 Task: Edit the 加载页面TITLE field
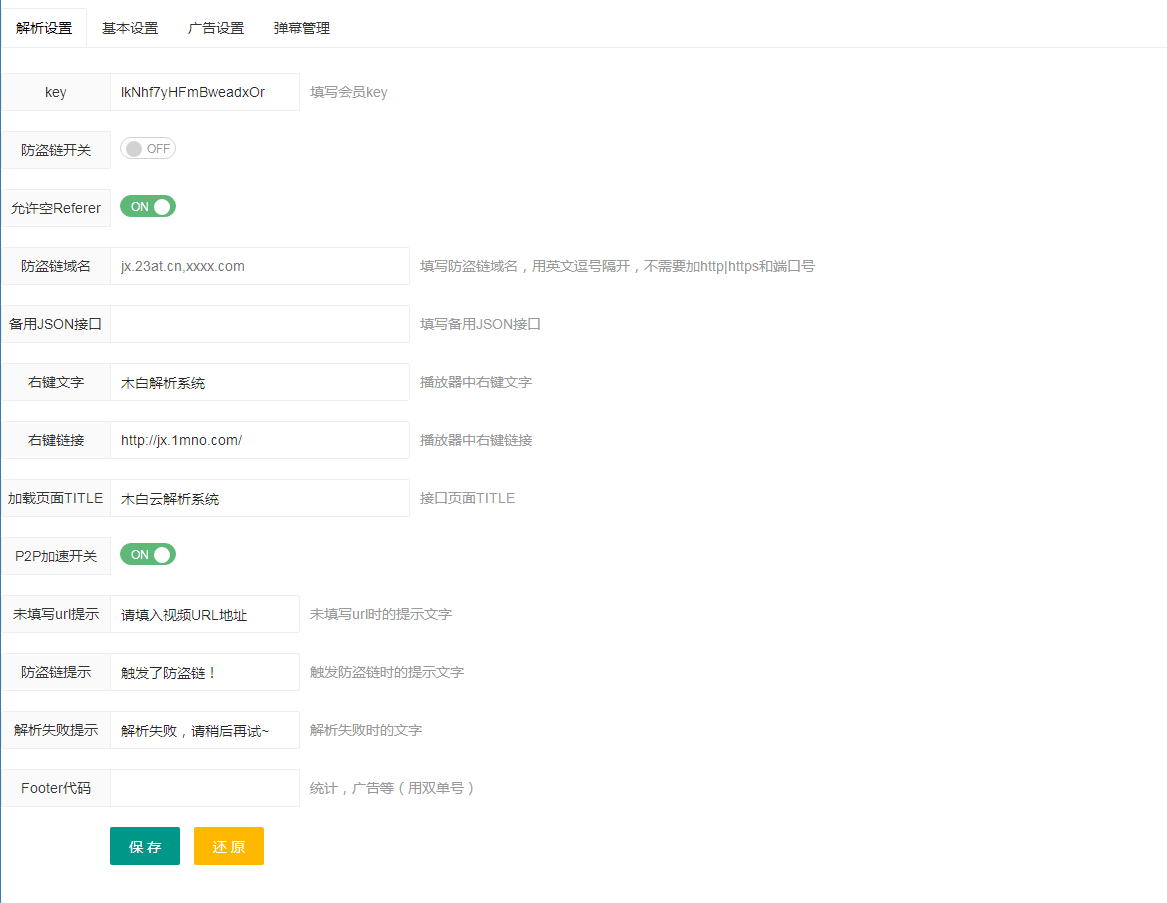260,497
